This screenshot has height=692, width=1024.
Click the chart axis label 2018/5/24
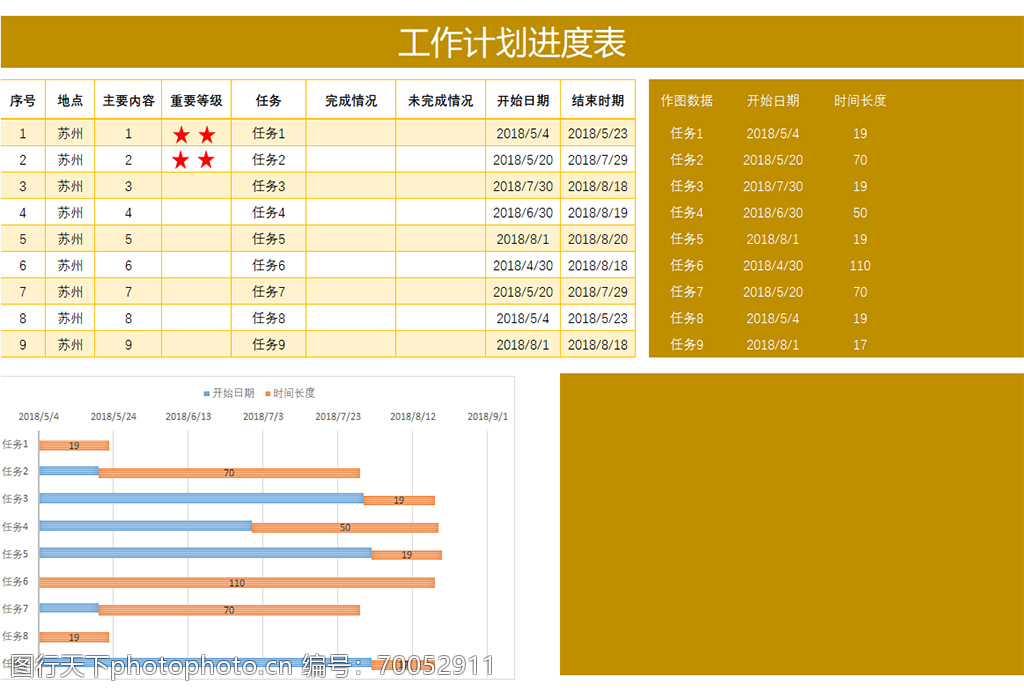click(x=114, y=417)
